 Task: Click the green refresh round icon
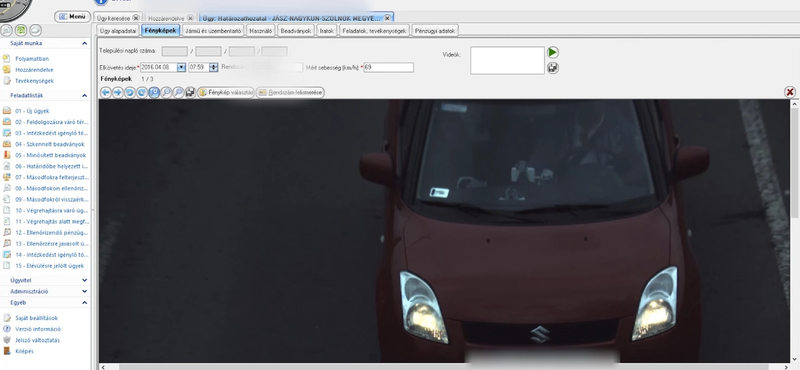(x=21, y=31)
